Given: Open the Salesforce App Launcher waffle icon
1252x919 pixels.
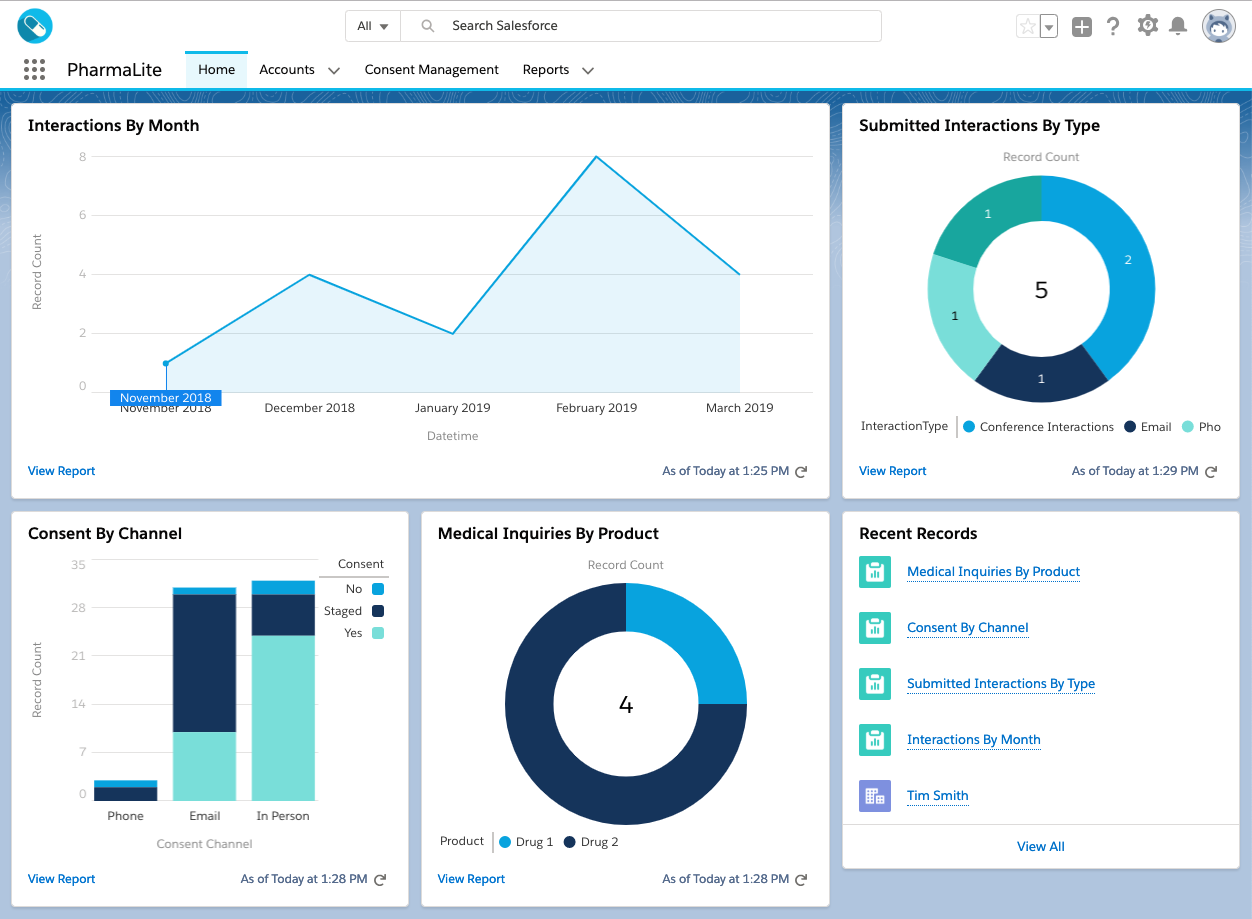Looking at the screenshot, I should point(34,70).
